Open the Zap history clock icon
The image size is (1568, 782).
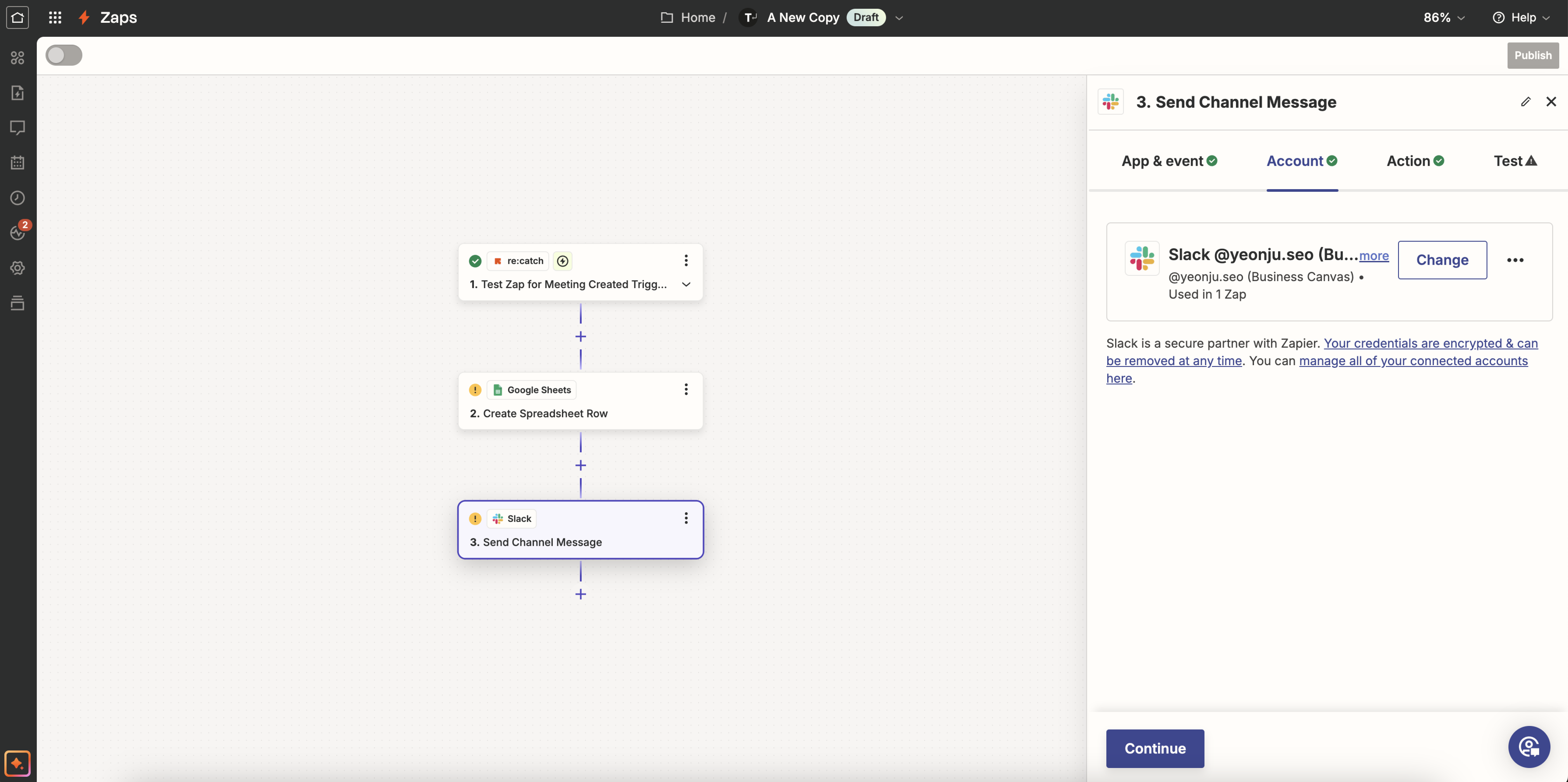coord(18,198)
